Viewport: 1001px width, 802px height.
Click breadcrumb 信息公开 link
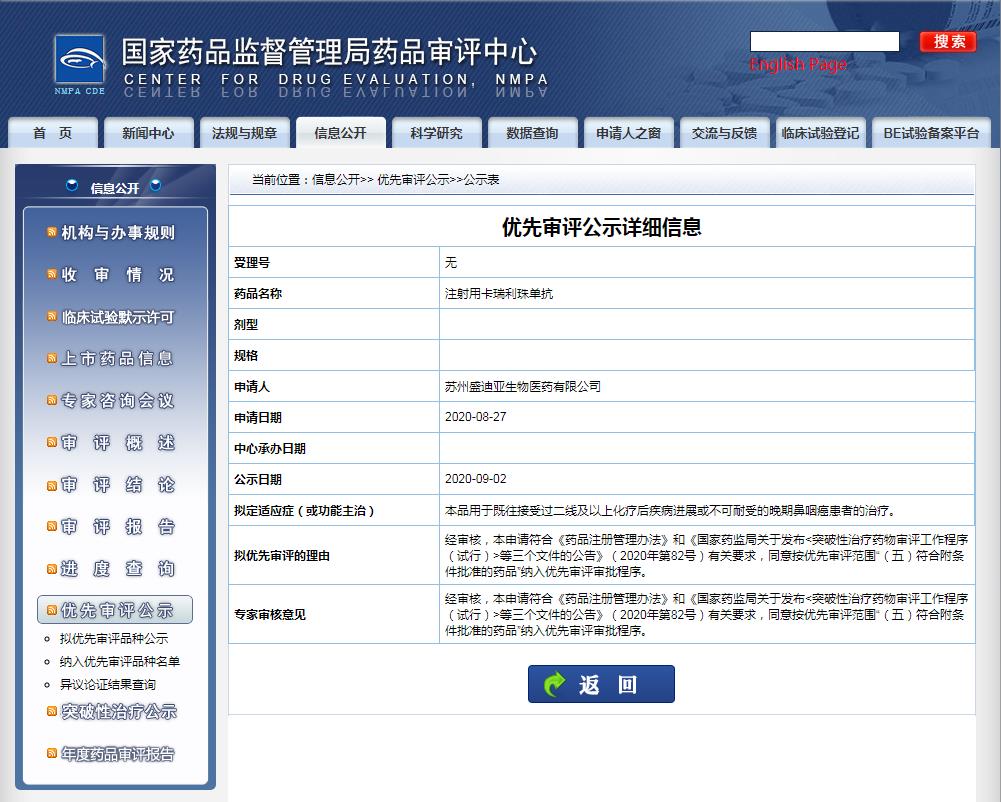pyautogui.click(x=336, y=180)
